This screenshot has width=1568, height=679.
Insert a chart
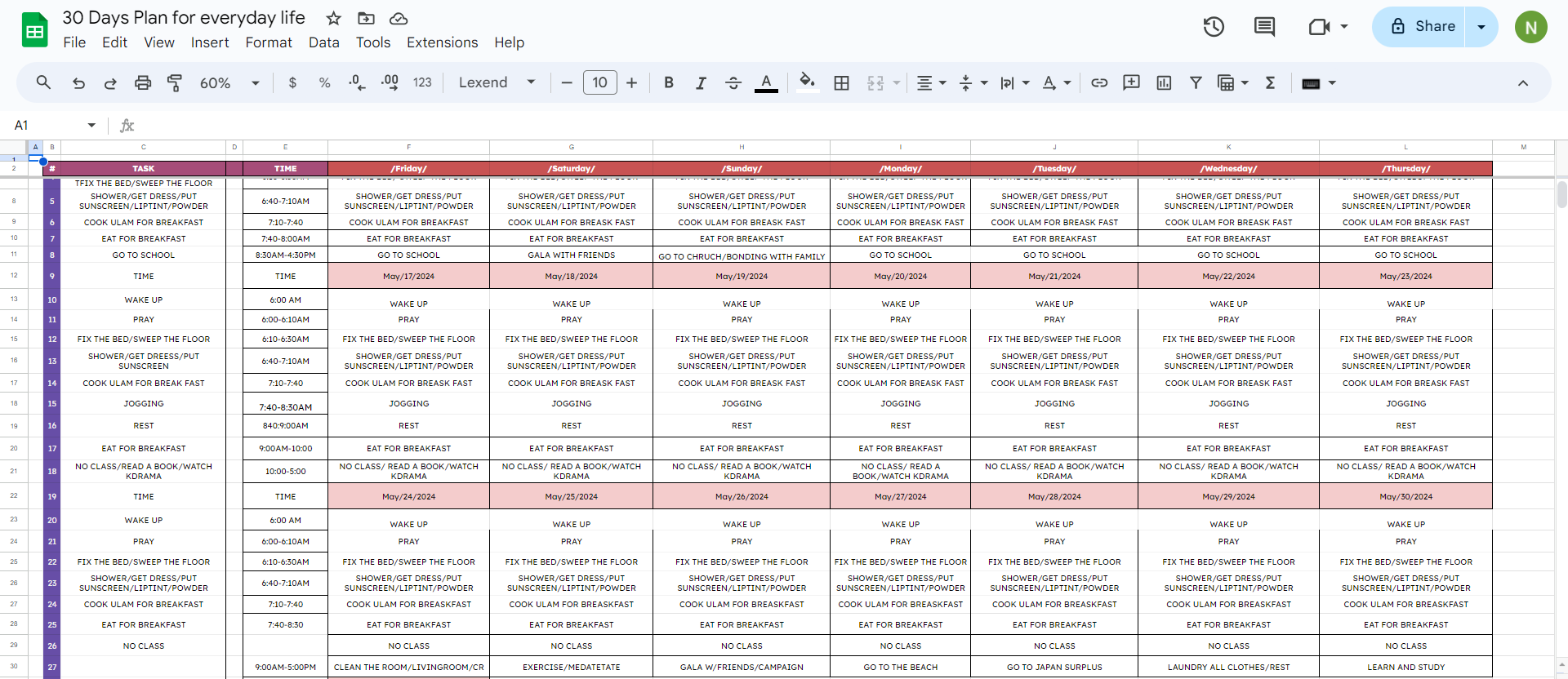point(1164,82)
